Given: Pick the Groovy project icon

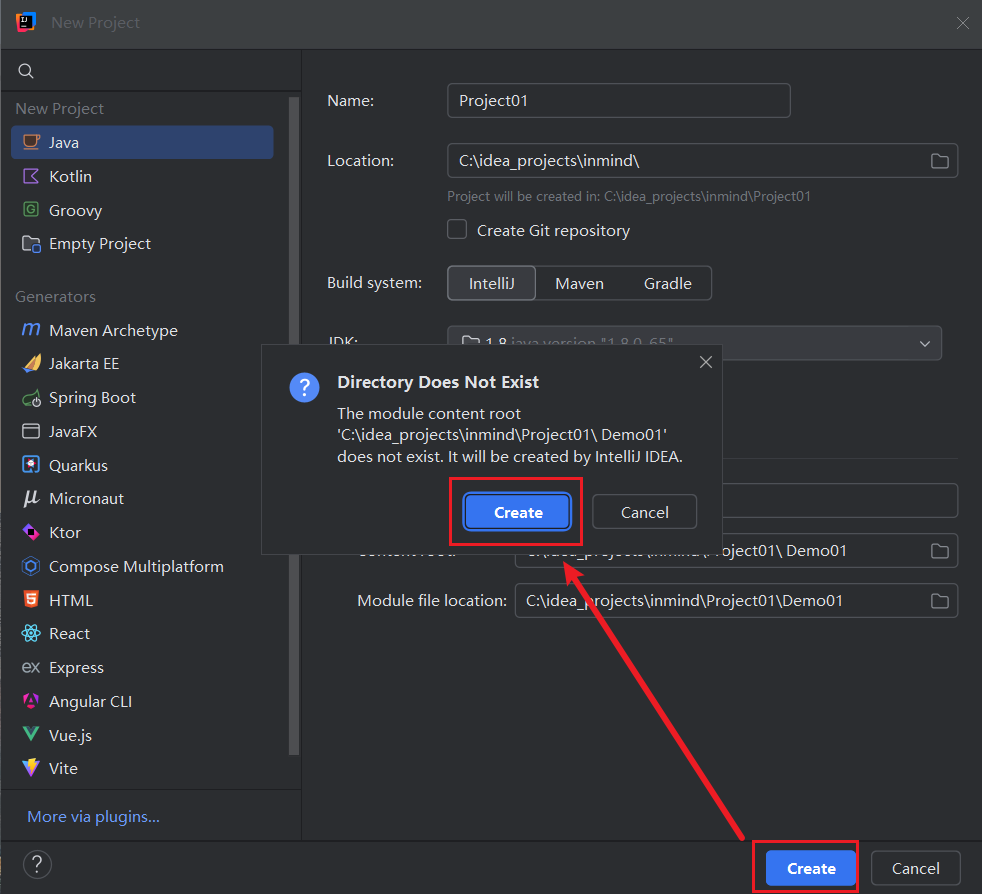Looking at the screenshot, I should 31,209.
